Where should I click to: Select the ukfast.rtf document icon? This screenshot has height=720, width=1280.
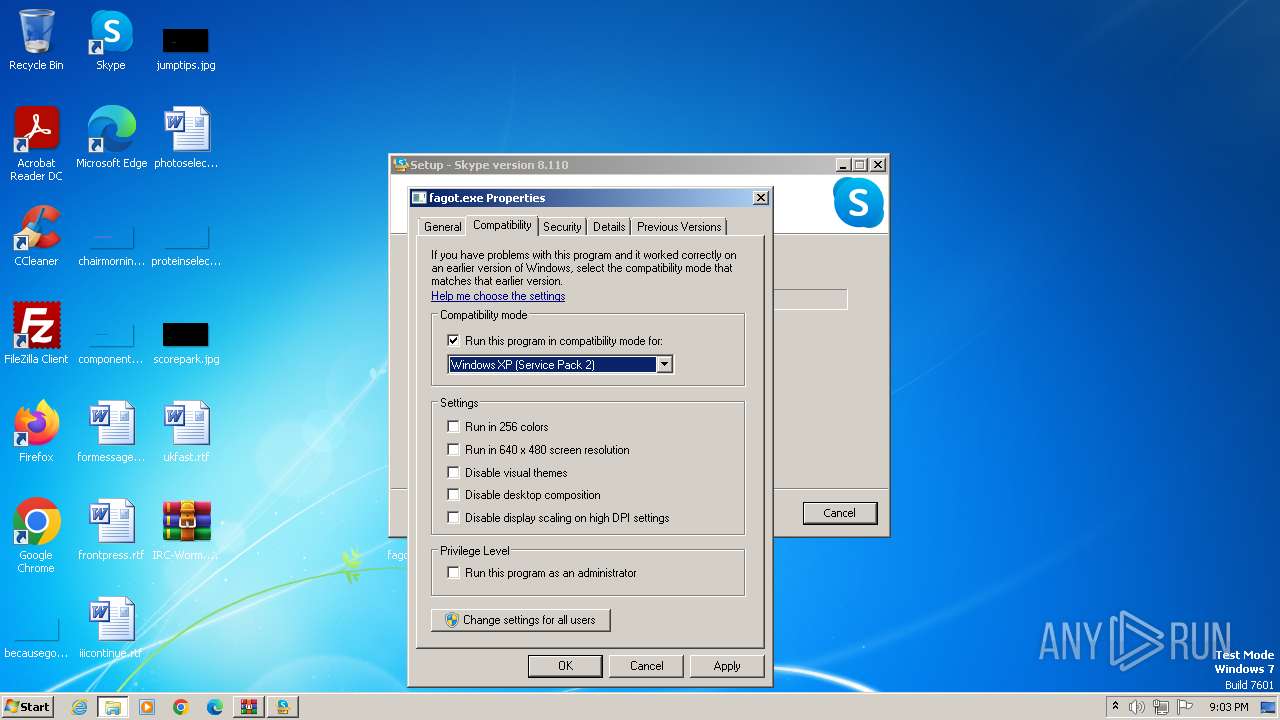(186, 431)
